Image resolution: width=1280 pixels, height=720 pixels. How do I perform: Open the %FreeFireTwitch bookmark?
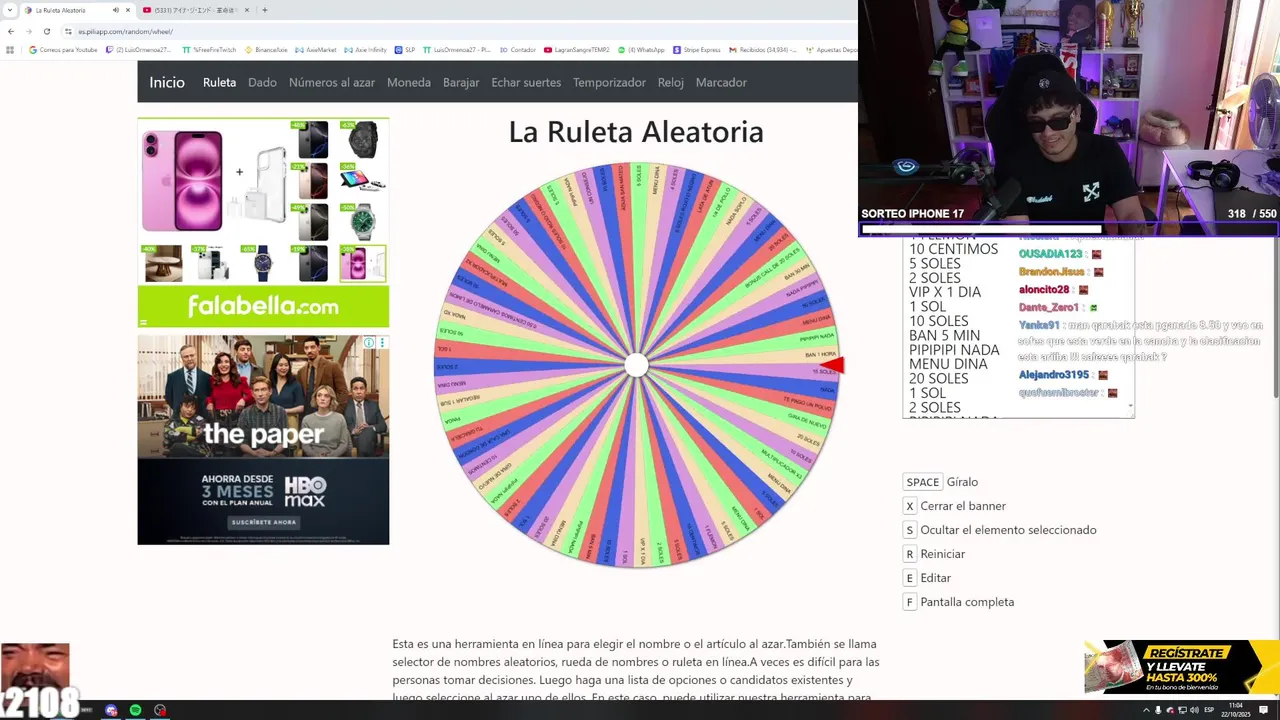(x=209, y=49)
